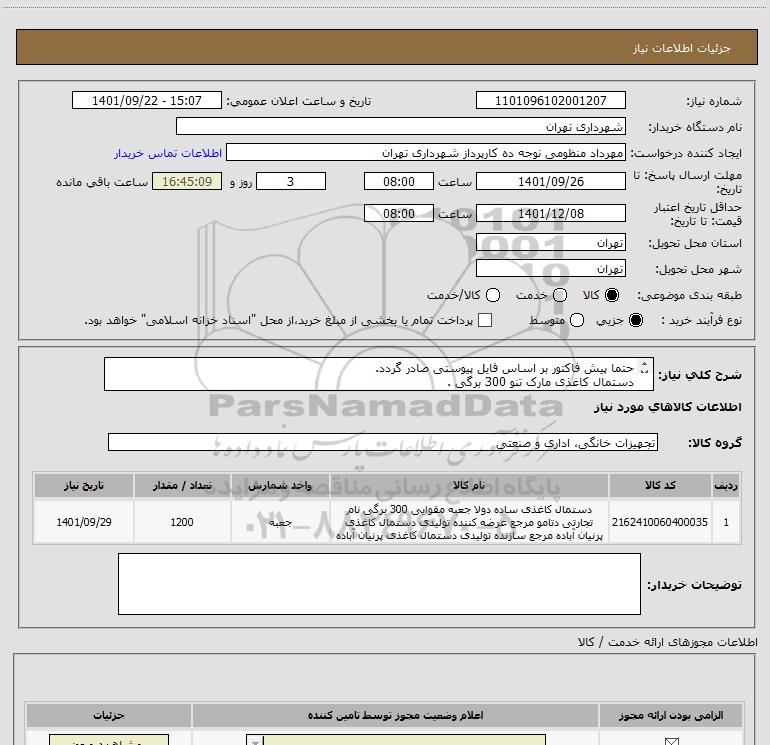Select the کالا/خدمت radio button
The width and height of the screenshot is (770, 745).
(493, 295)
